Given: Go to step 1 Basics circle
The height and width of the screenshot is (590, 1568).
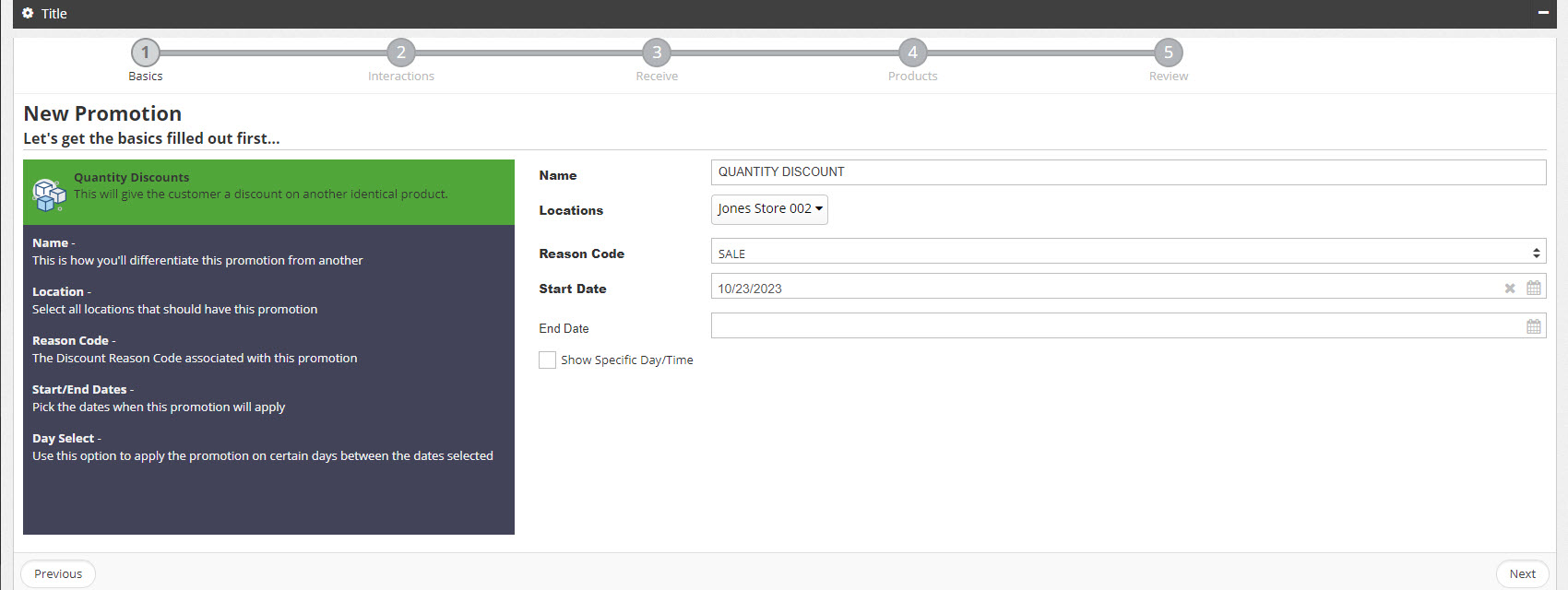Looking at the screenshot, I should (x=146, y=53).
